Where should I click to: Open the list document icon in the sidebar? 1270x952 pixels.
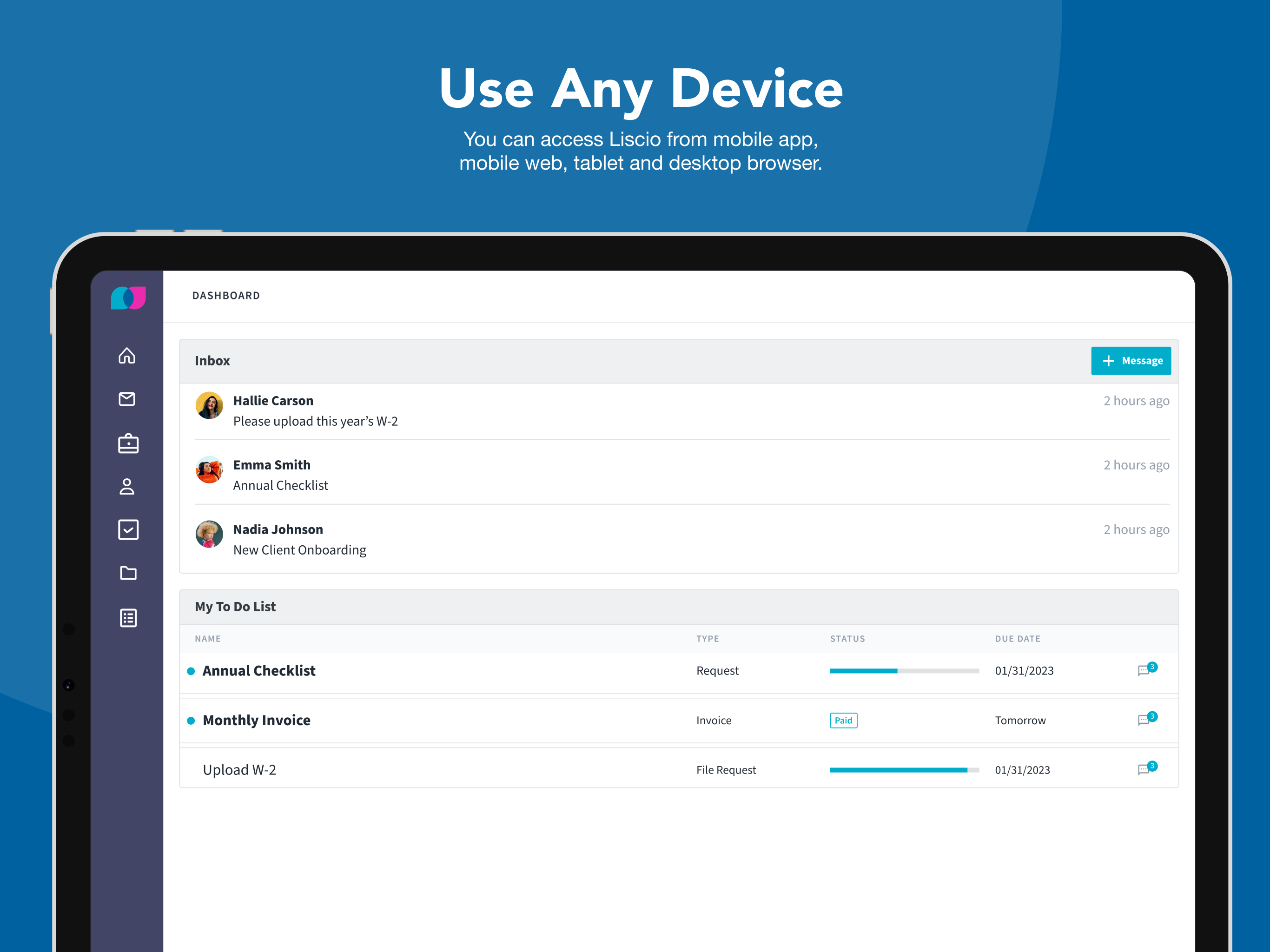tap(128, 618)
